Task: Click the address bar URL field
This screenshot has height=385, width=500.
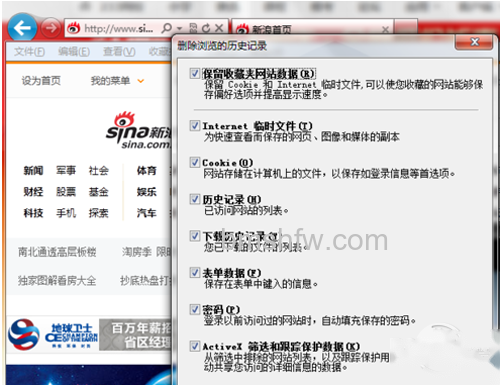Action: (118, 29)
